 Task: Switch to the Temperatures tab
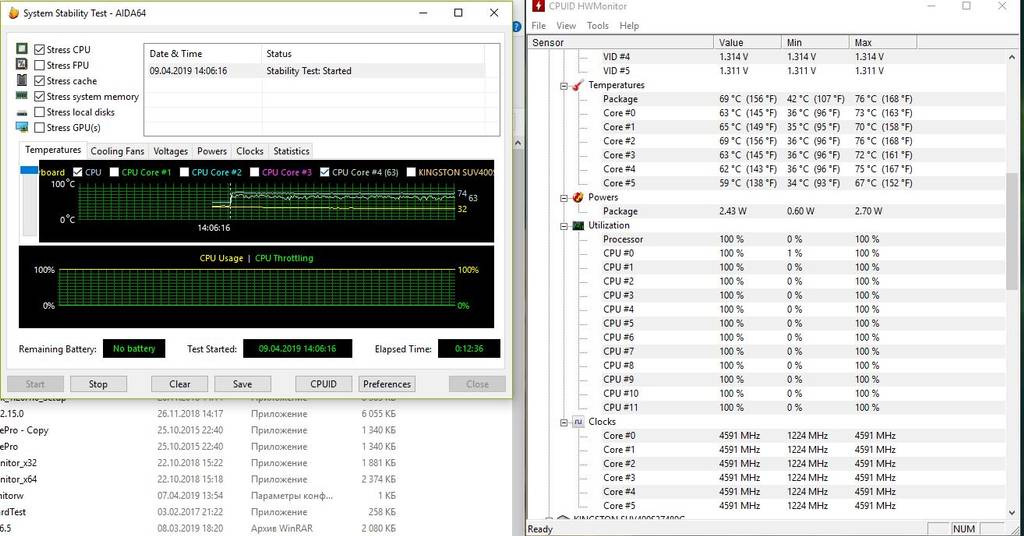(x=53, y=150)
